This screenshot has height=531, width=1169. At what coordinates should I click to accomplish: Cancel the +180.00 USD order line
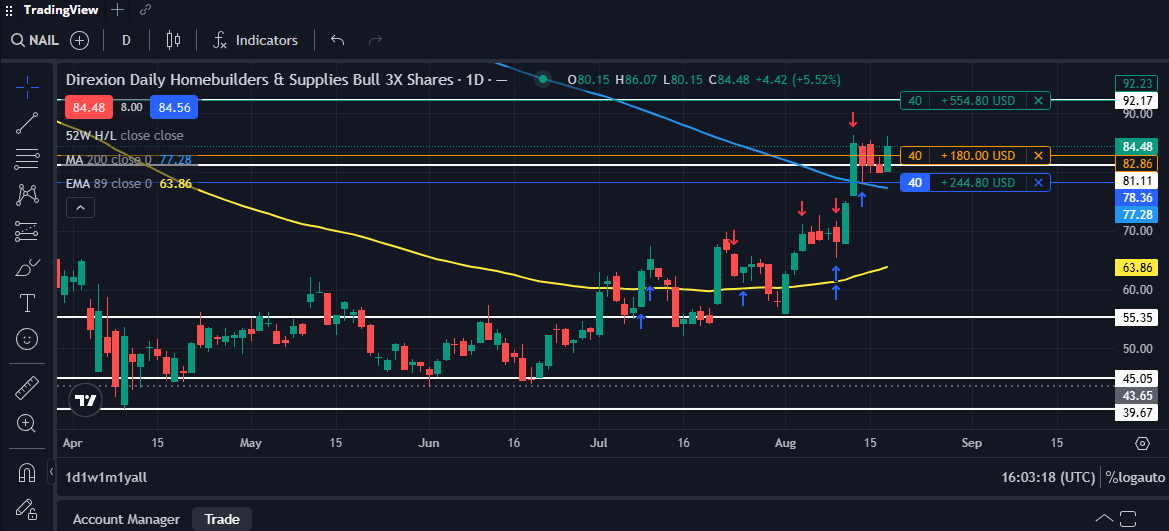point(1038,156)
